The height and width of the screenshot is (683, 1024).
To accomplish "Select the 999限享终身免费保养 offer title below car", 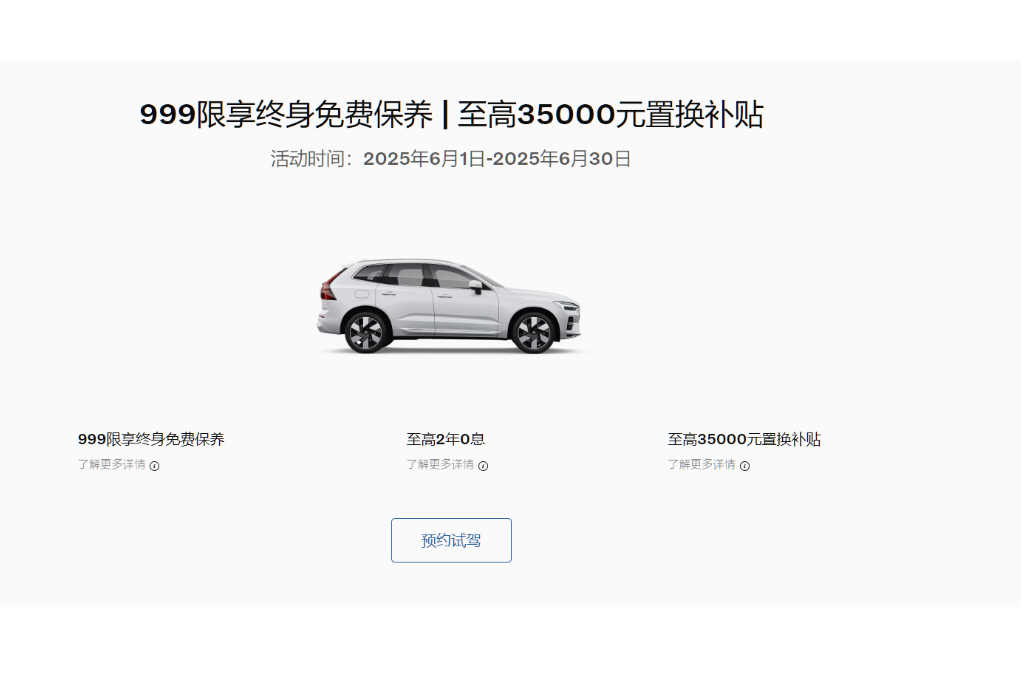I will (151, 439).
